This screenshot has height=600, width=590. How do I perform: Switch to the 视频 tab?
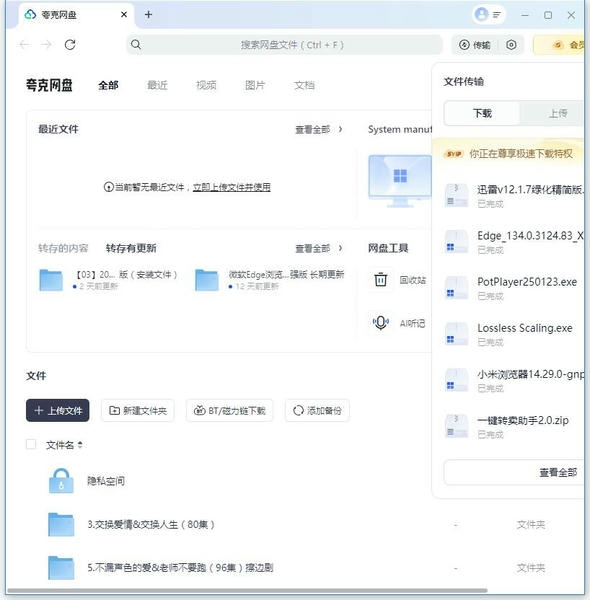tap(206, 85)
